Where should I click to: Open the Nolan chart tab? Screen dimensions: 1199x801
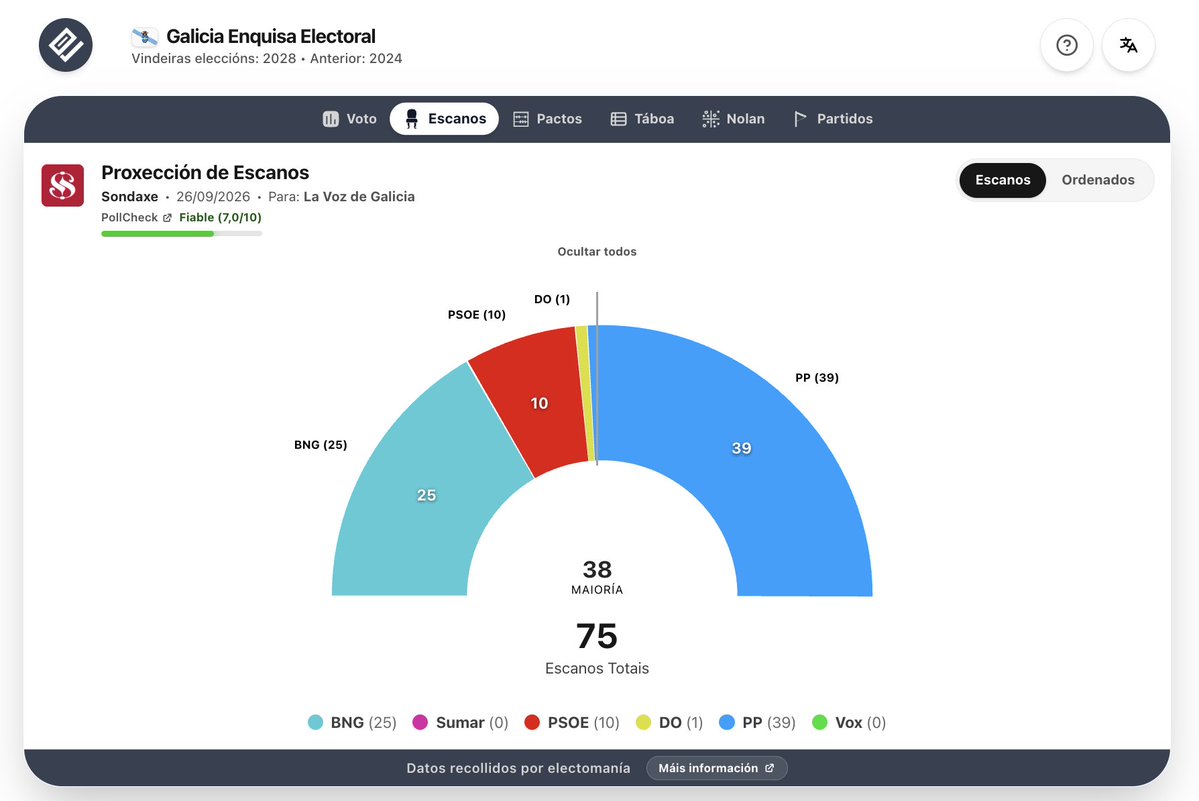pos(733,118)
